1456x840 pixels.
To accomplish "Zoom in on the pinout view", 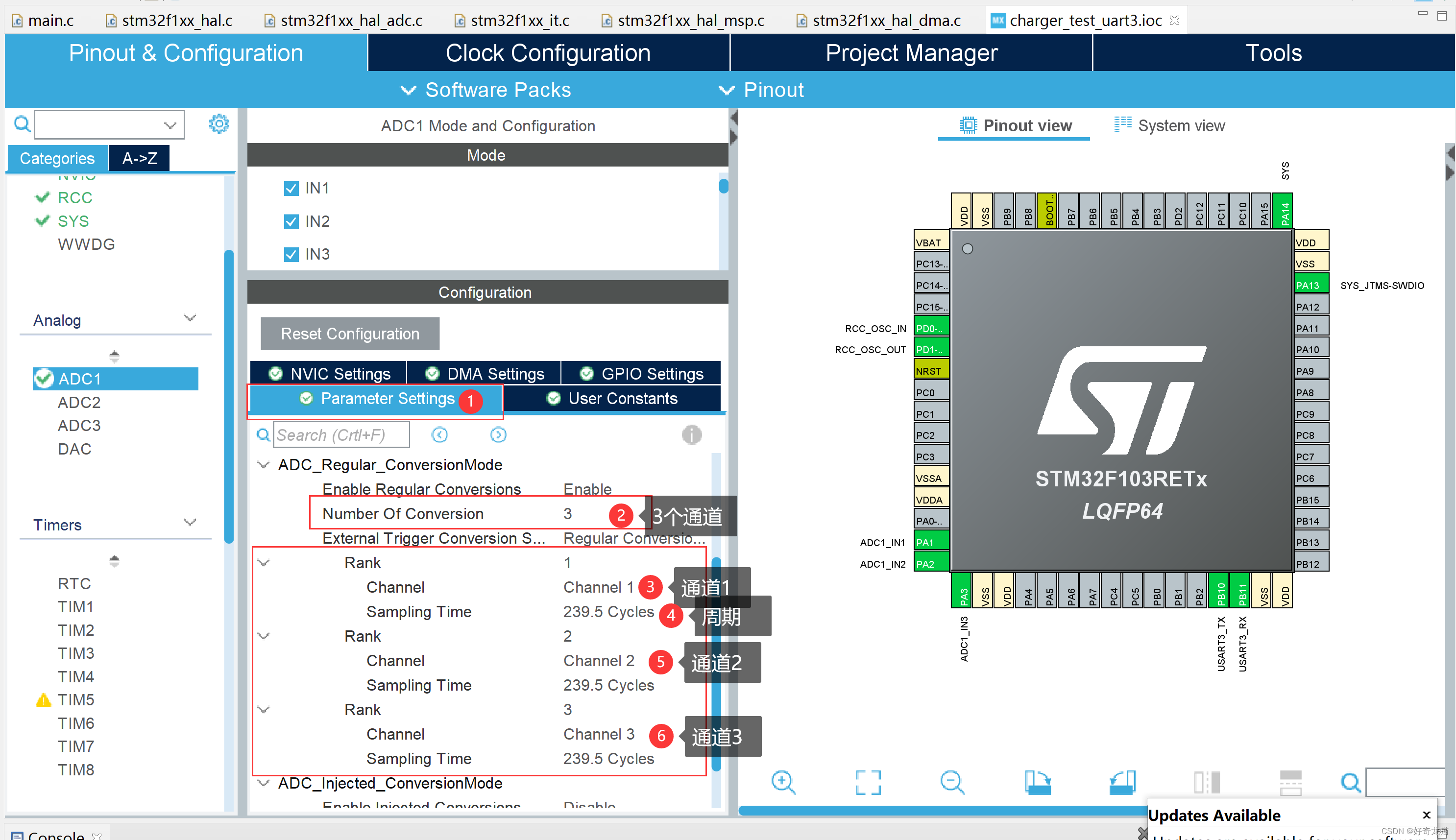I will (x=783, y=783).
